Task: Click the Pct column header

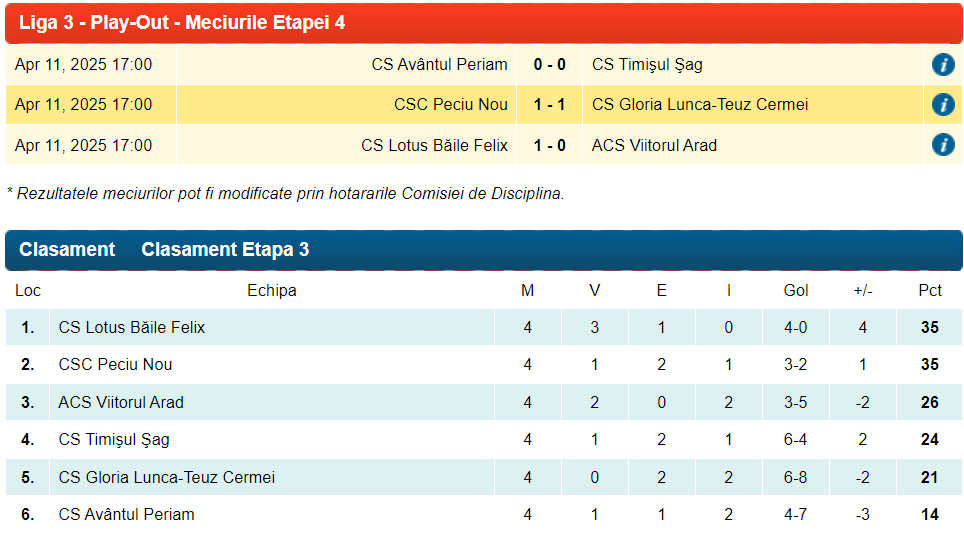Action: pos(930,291)
